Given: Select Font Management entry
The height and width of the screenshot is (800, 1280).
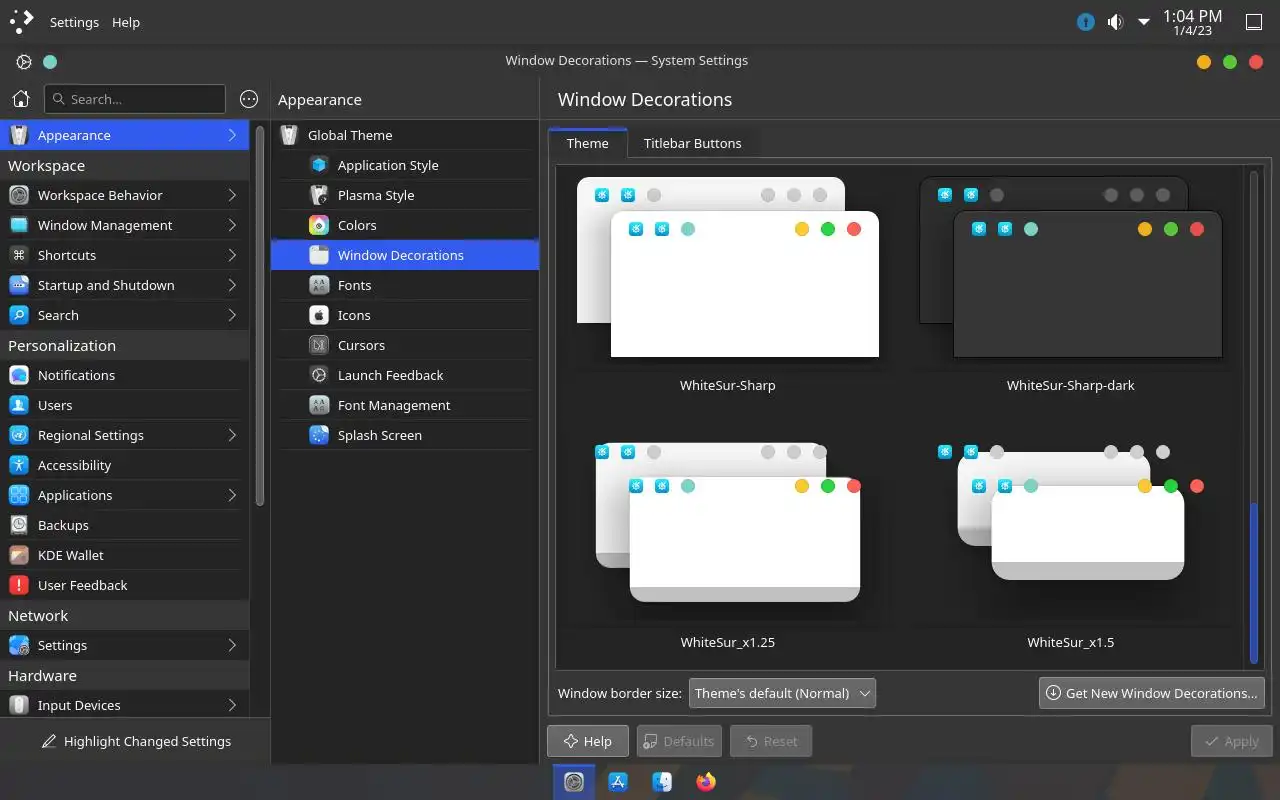Looking at the screenshot, I should [x=405, y=405].
